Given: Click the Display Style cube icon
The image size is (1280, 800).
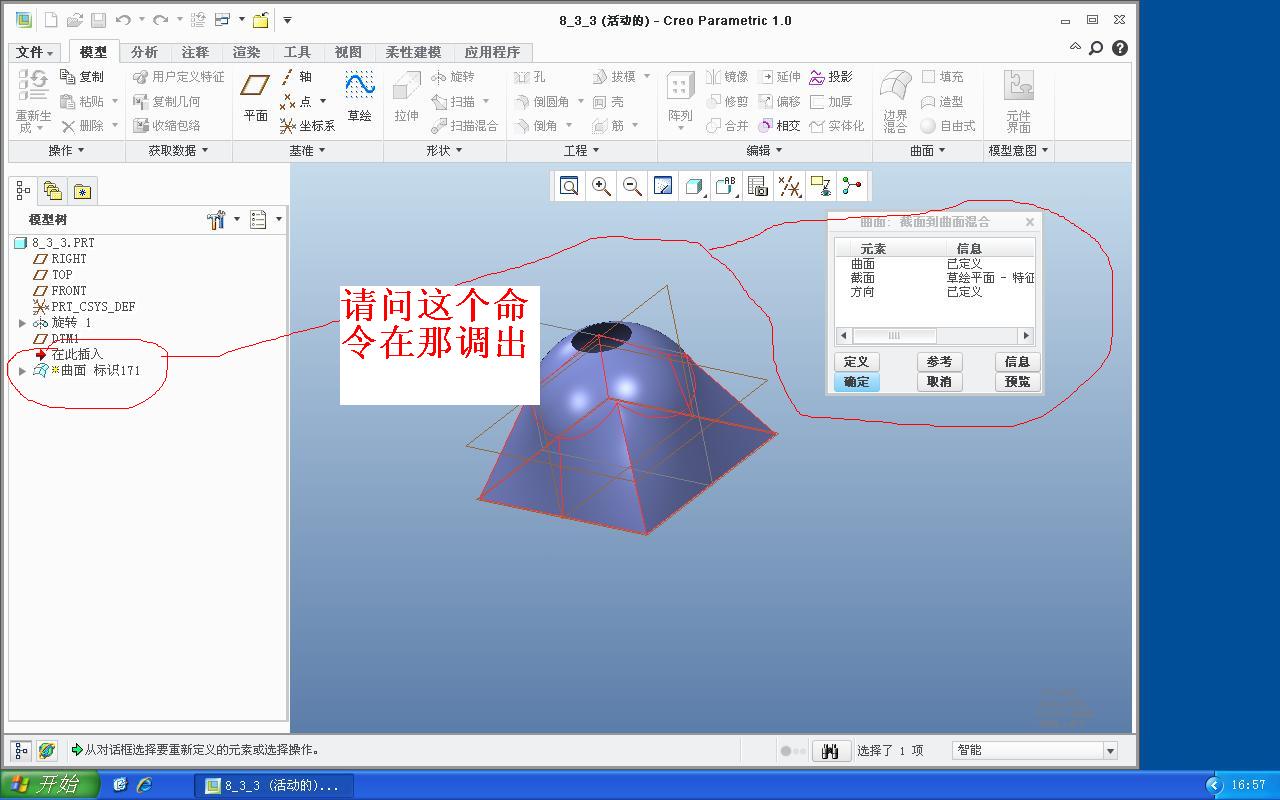Looking at the screenshot, I should [694, 186].
